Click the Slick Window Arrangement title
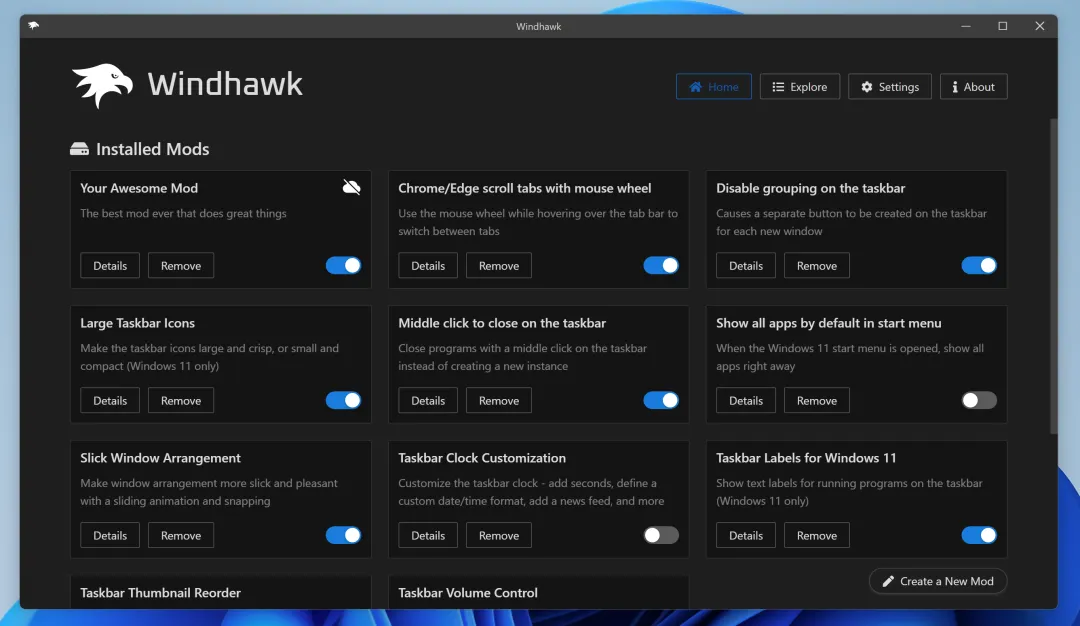The height and width of the screenshot is (626, 1080). (160, 458)
